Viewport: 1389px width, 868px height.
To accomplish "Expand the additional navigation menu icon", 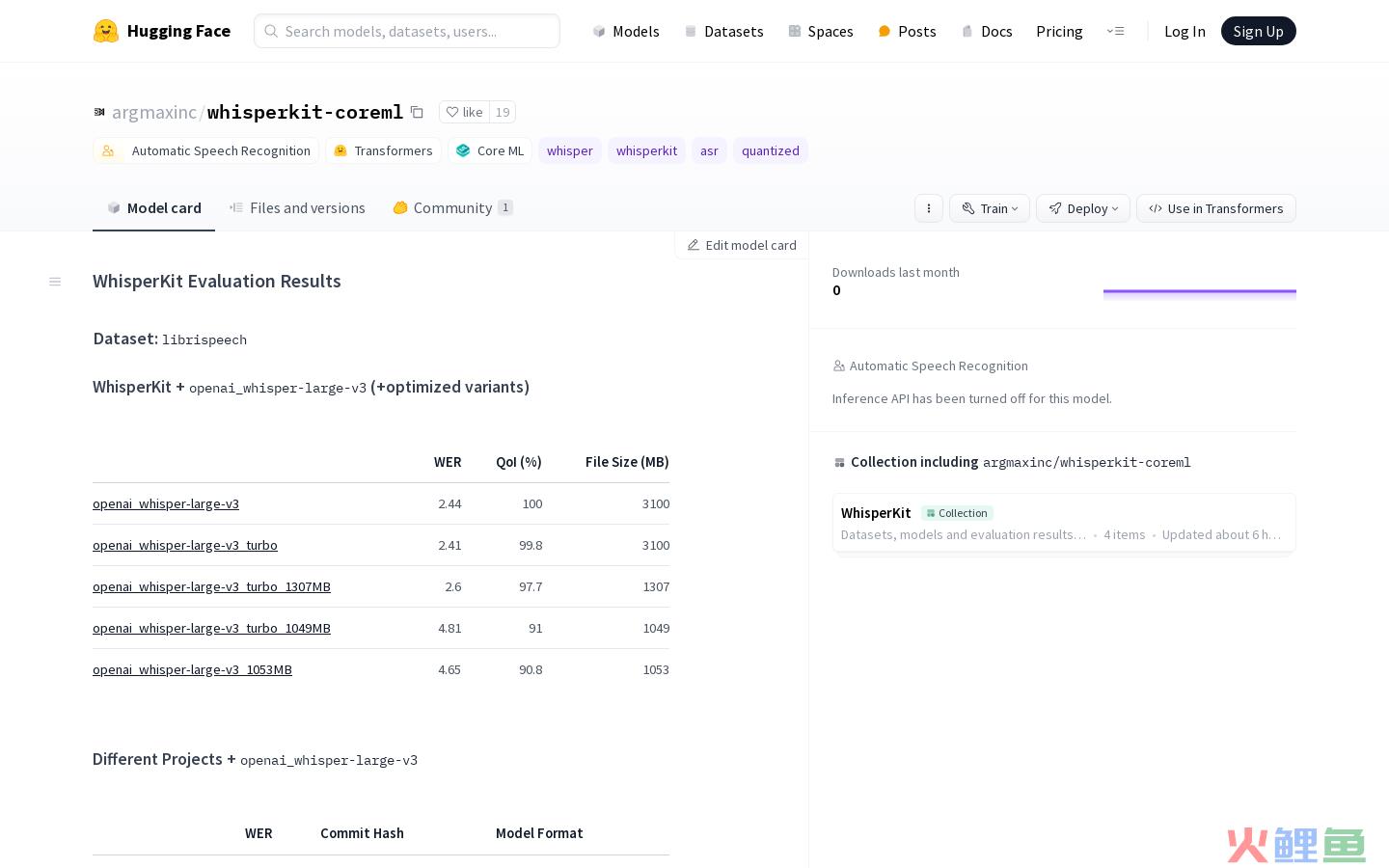I will click(x=1115, y=31).
